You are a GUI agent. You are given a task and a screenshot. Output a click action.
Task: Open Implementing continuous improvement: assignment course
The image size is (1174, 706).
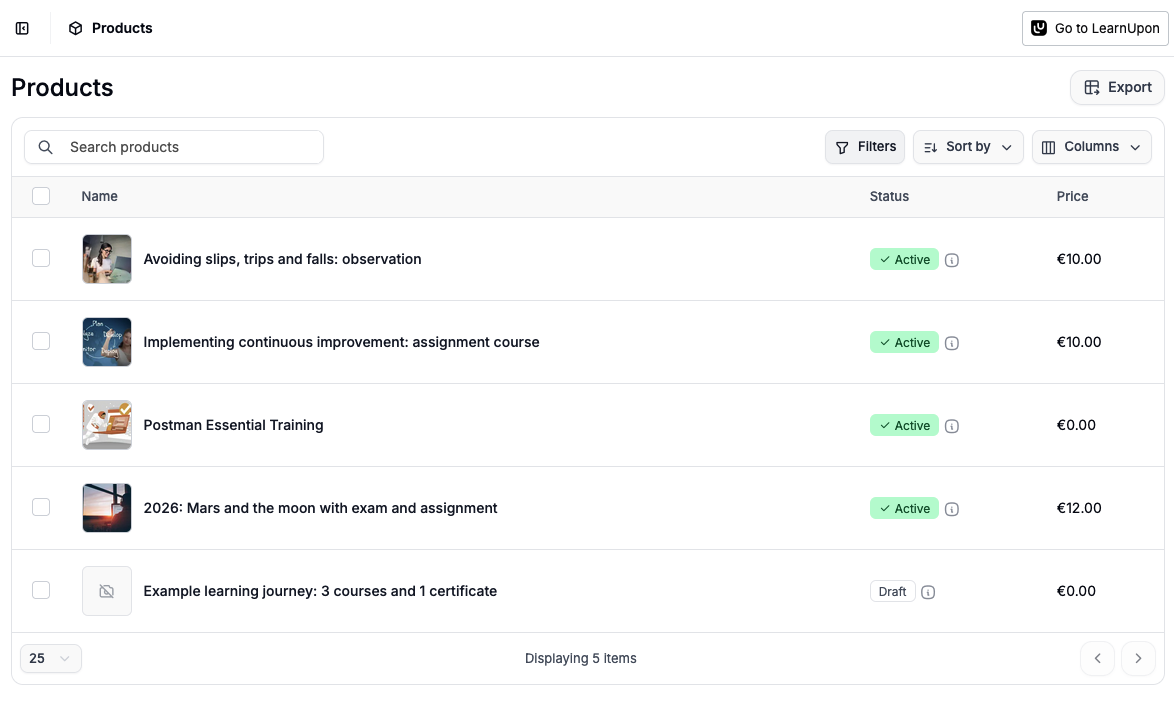tap(341, 342)
